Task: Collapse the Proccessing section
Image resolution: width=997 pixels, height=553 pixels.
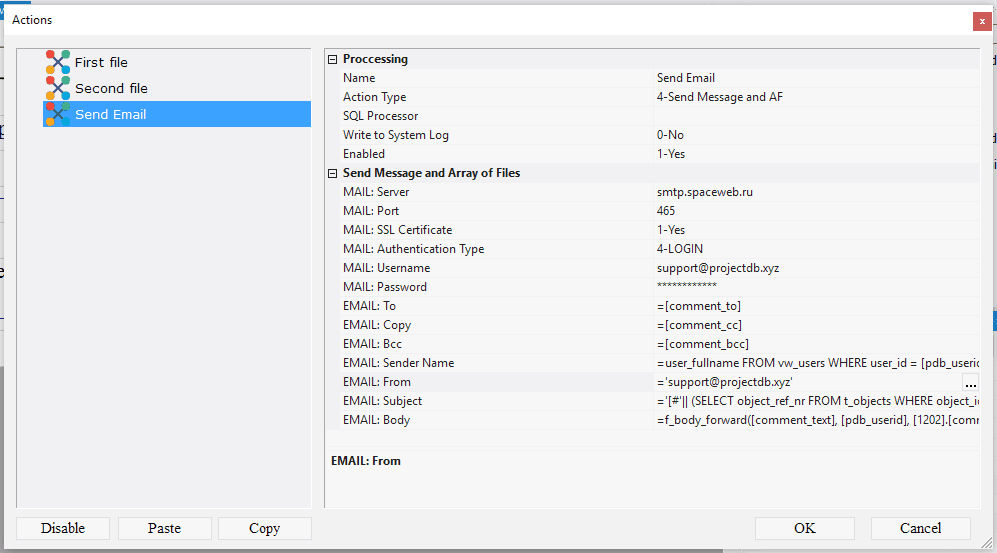Action: pos(333,59)
